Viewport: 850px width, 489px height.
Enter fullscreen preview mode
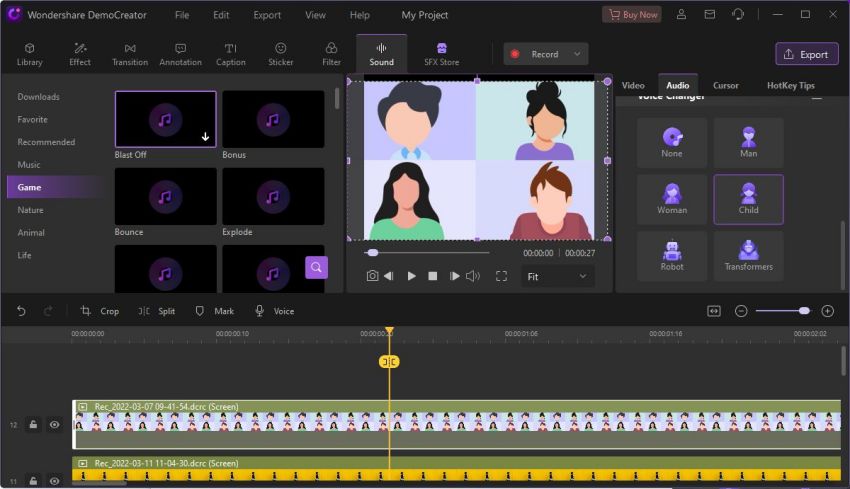(501, 276)
